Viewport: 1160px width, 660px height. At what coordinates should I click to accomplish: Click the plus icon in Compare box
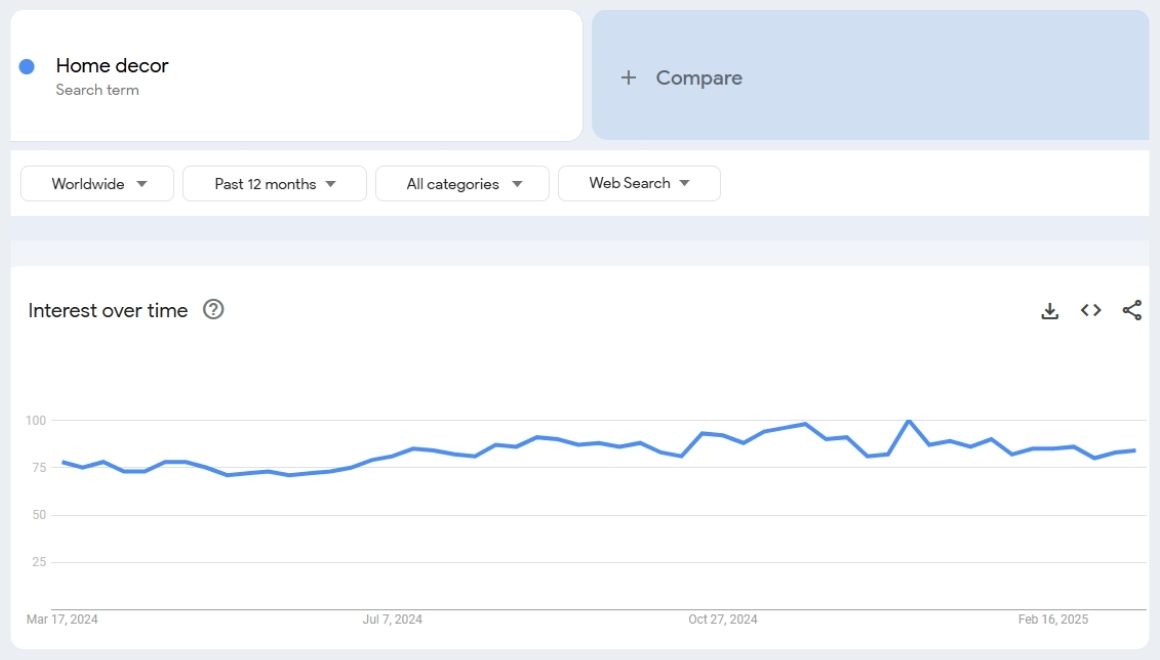[x=628, y=78]
